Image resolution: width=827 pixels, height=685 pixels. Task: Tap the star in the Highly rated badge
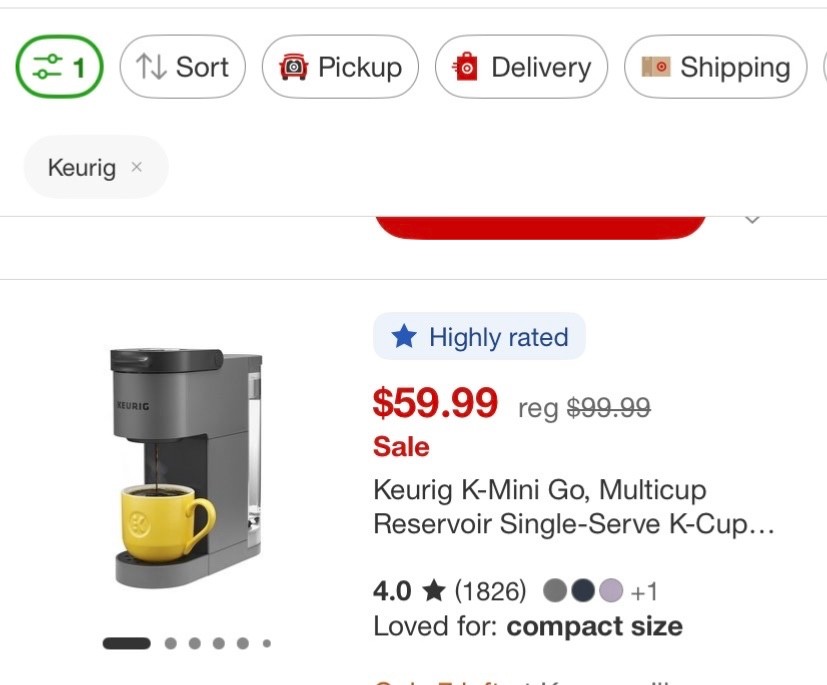(404, 337)
